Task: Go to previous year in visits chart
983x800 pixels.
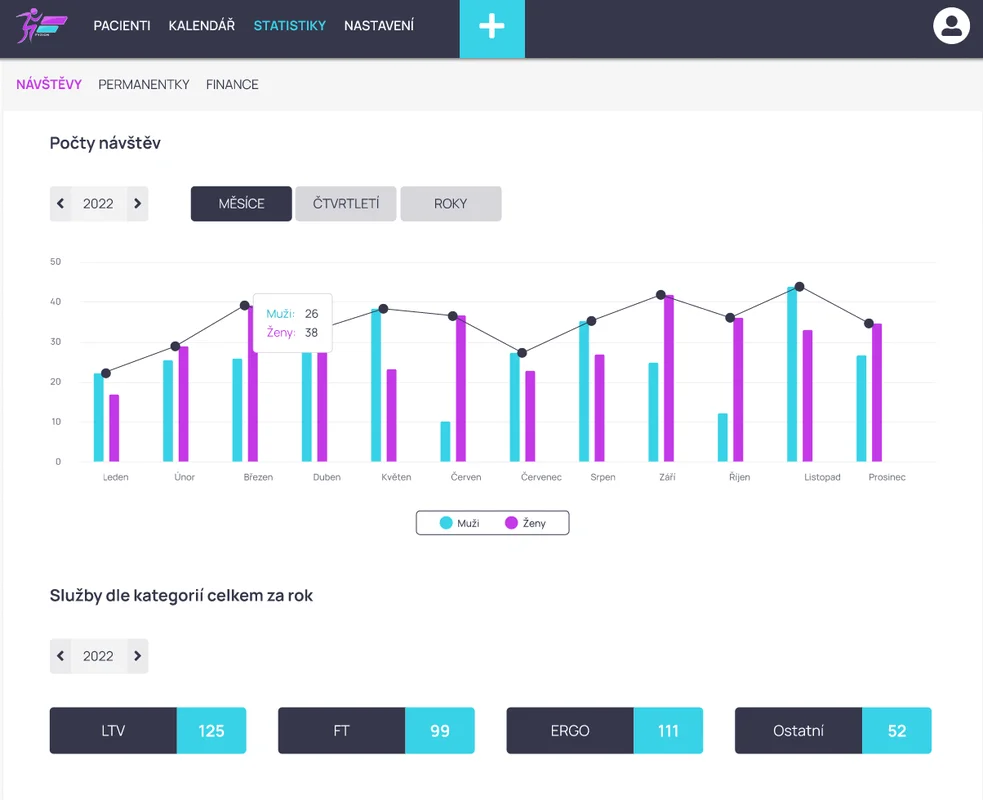Action: click(x=61, y=204)
